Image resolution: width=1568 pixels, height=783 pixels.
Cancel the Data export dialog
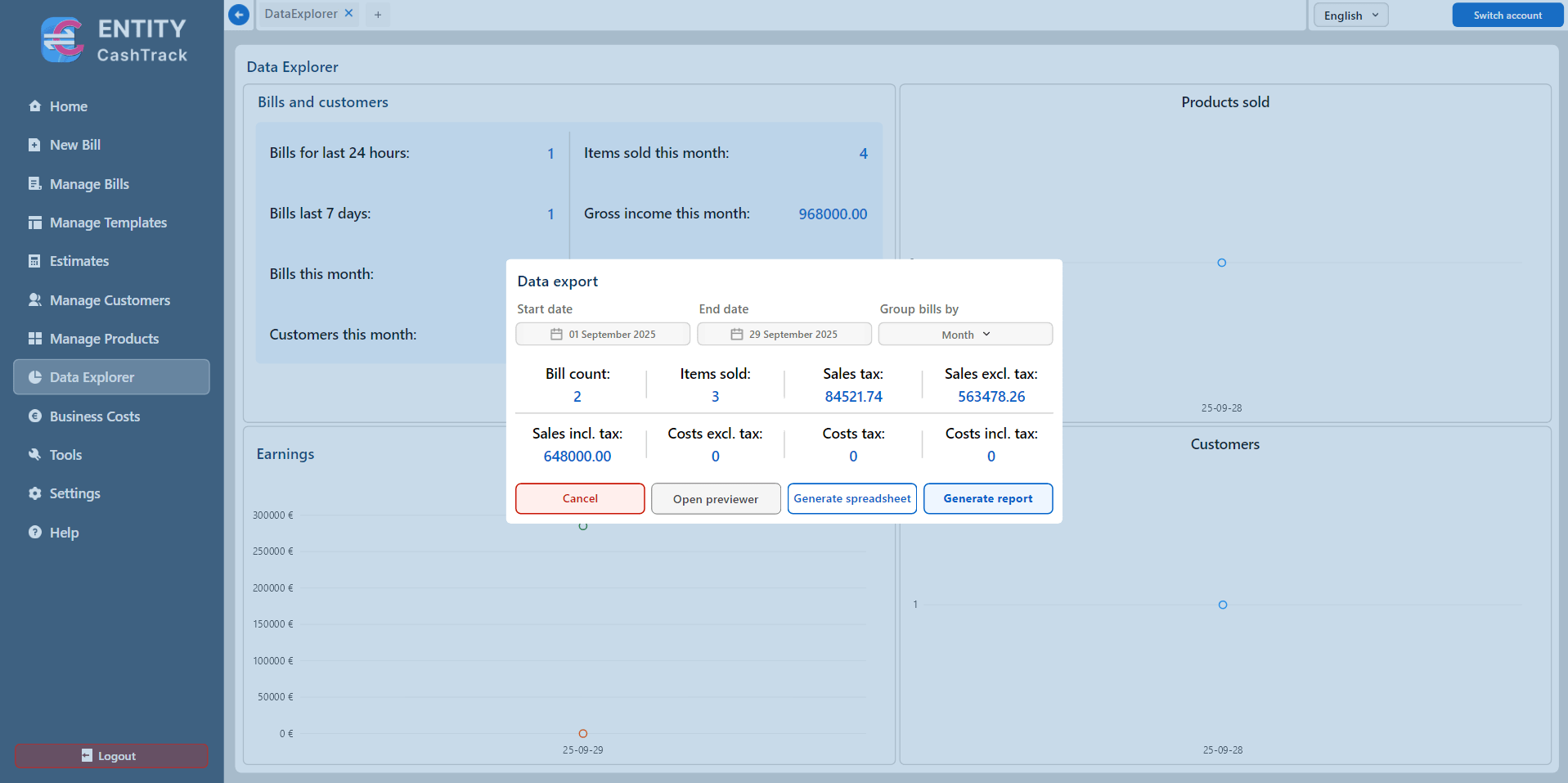click(x=580, y=498)
